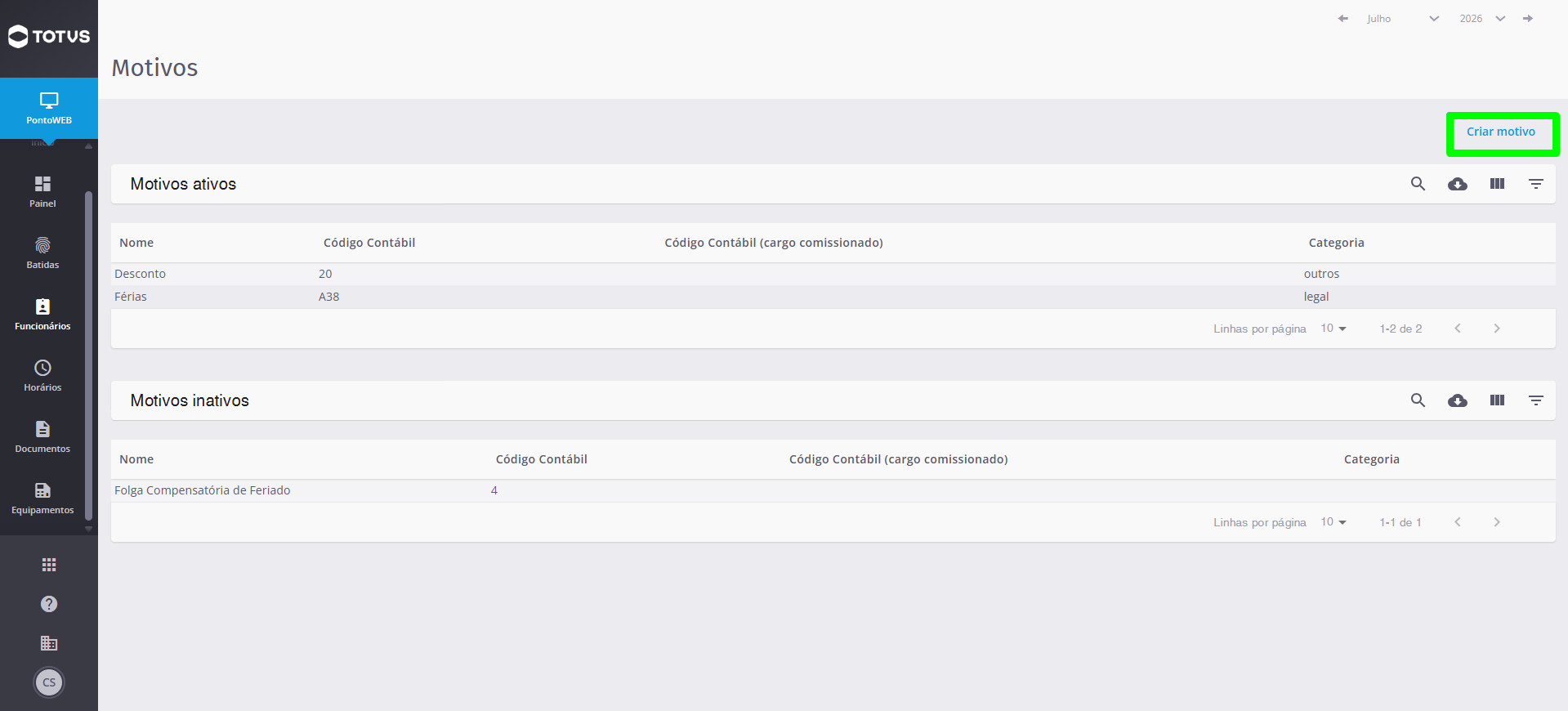Click sidebar scroll-down arrow
The width and height of the screenshot is (1568, 711).
pos(88,529)
